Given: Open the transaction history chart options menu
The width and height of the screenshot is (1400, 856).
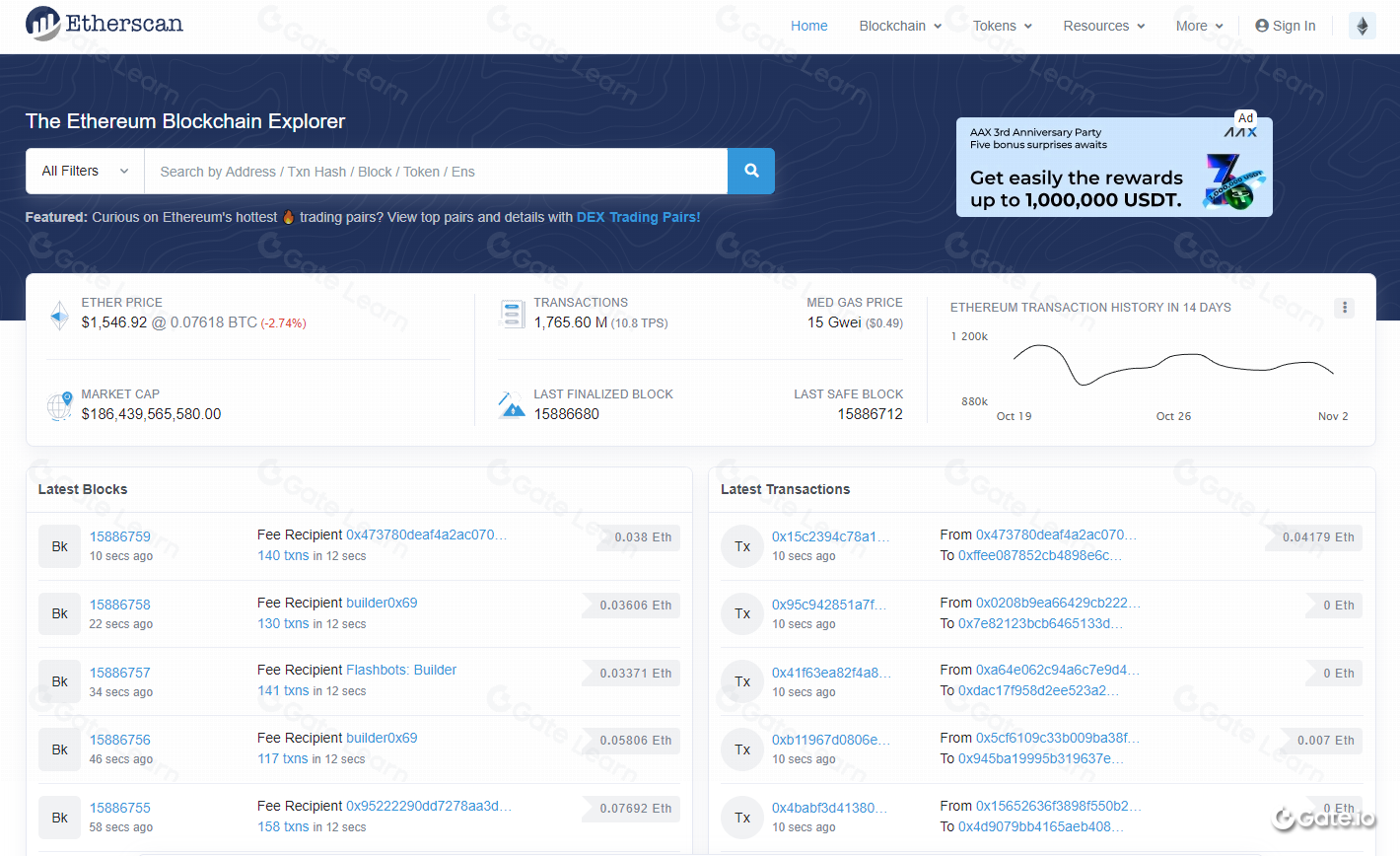Looking at the screenshot, I should click(1344, 308).
